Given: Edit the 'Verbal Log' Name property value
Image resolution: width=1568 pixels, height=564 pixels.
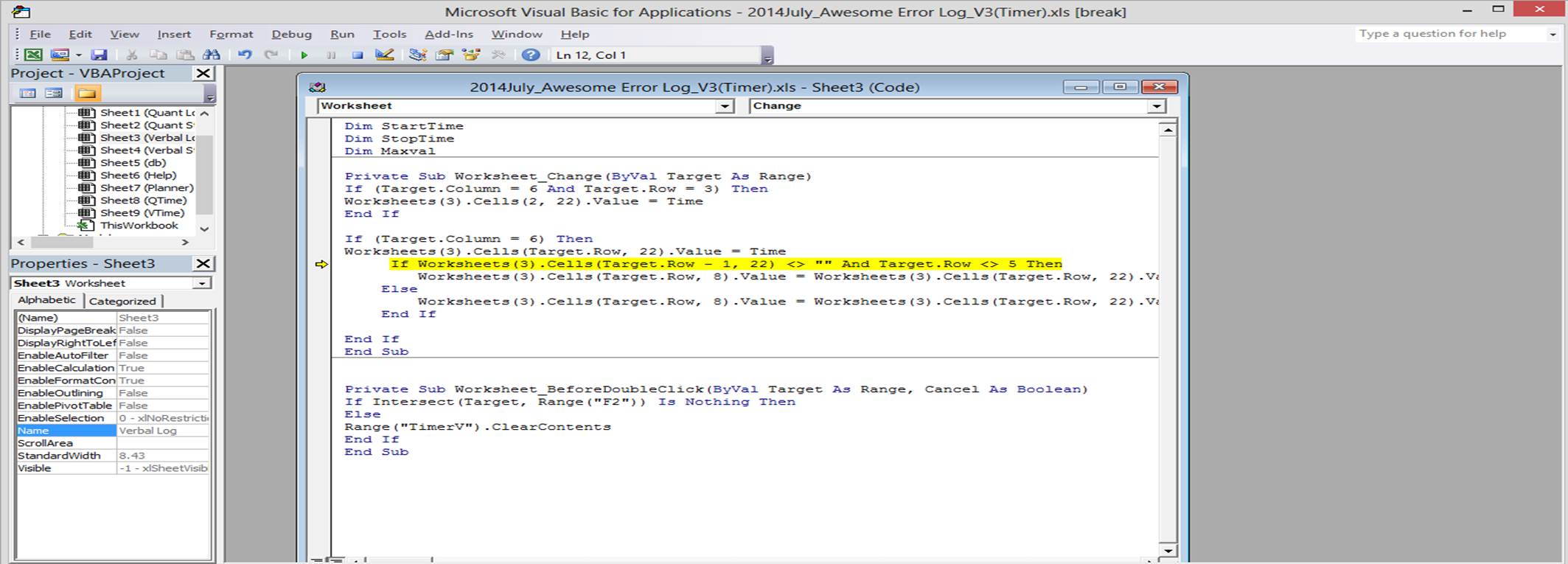Looking at the screenshot, I should tap(163, 431).
